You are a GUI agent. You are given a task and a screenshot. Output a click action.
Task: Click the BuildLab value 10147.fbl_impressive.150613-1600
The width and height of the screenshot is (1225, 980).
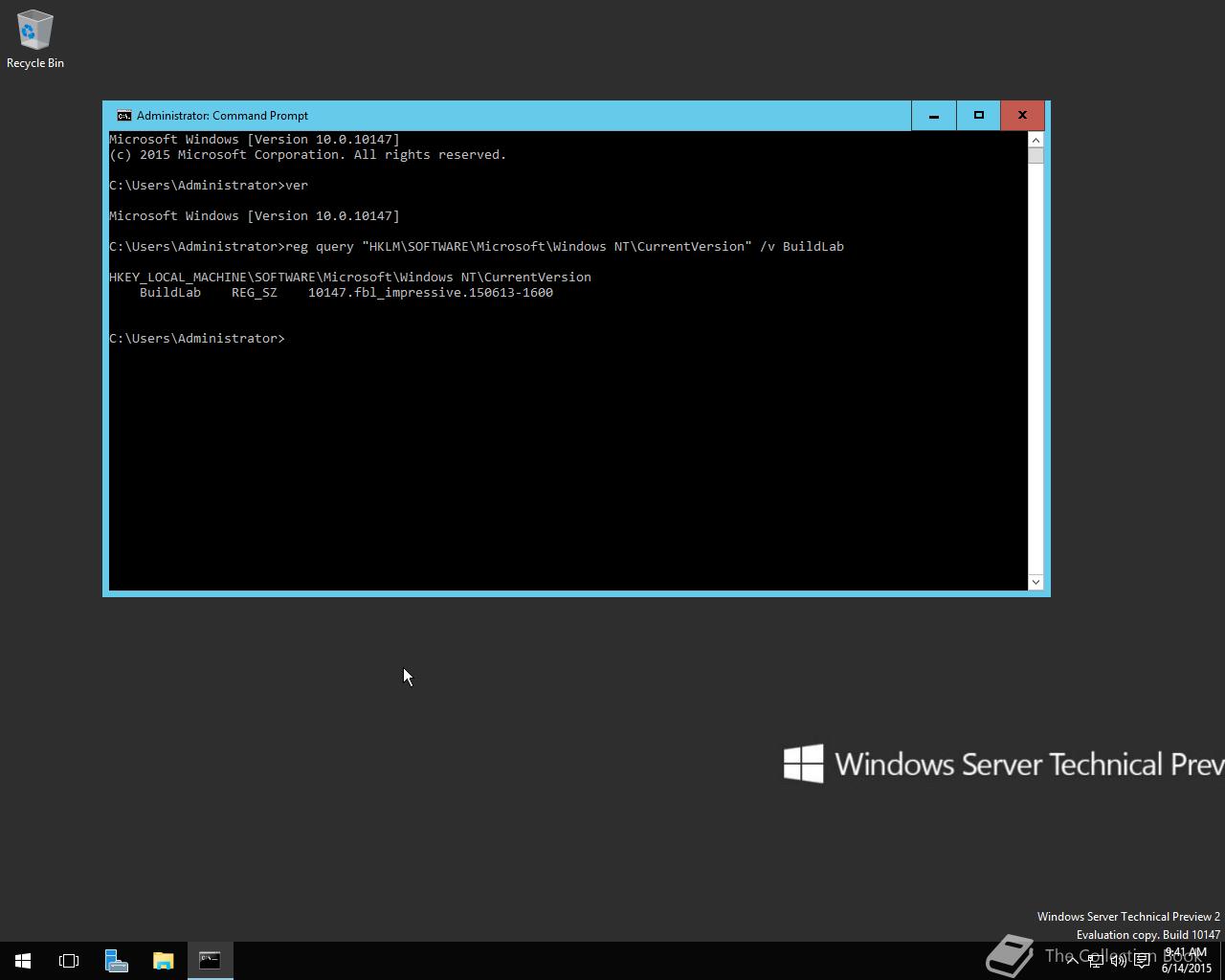click(x=431, y=293)
